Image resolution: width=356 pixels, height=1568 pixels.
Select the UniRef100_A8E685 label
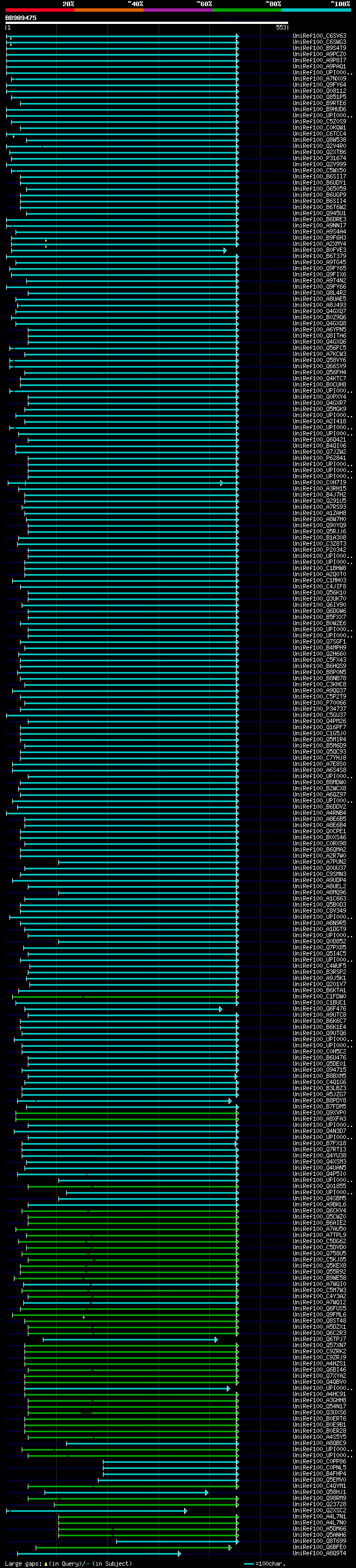click(319, 819)
